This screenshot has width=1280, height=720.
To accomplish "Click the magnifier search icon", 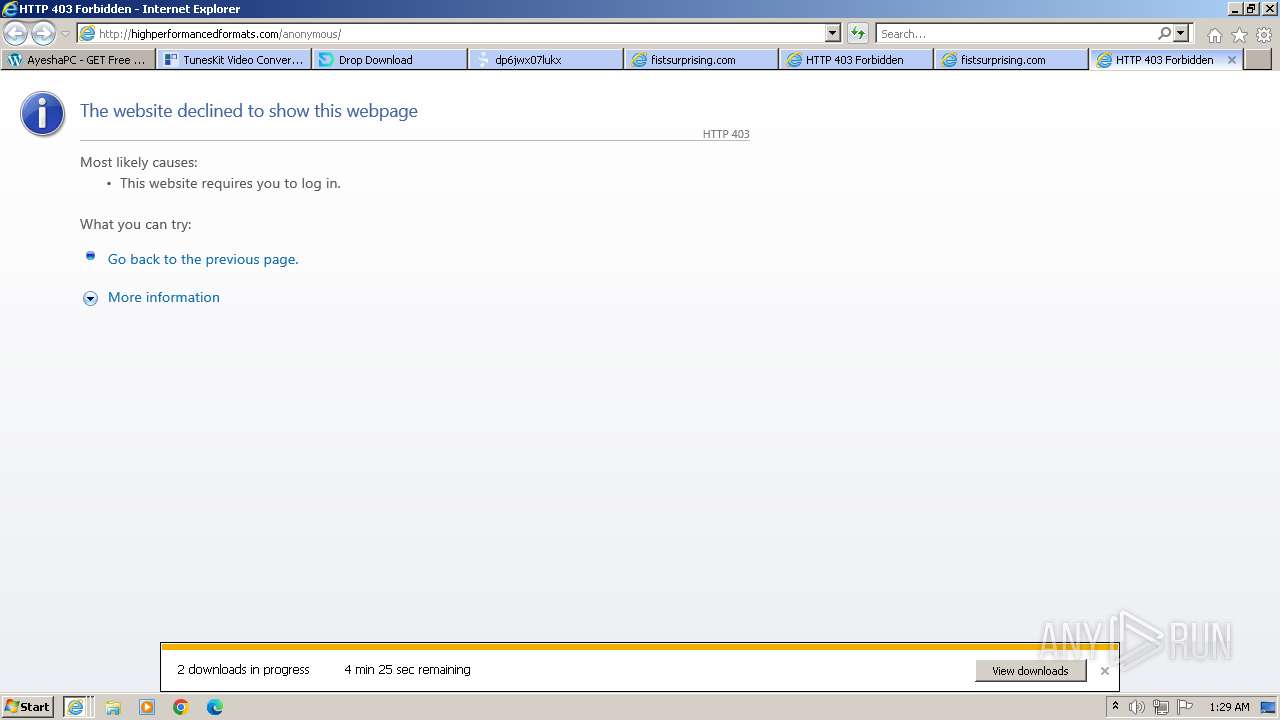I will tap(1165, 33).
